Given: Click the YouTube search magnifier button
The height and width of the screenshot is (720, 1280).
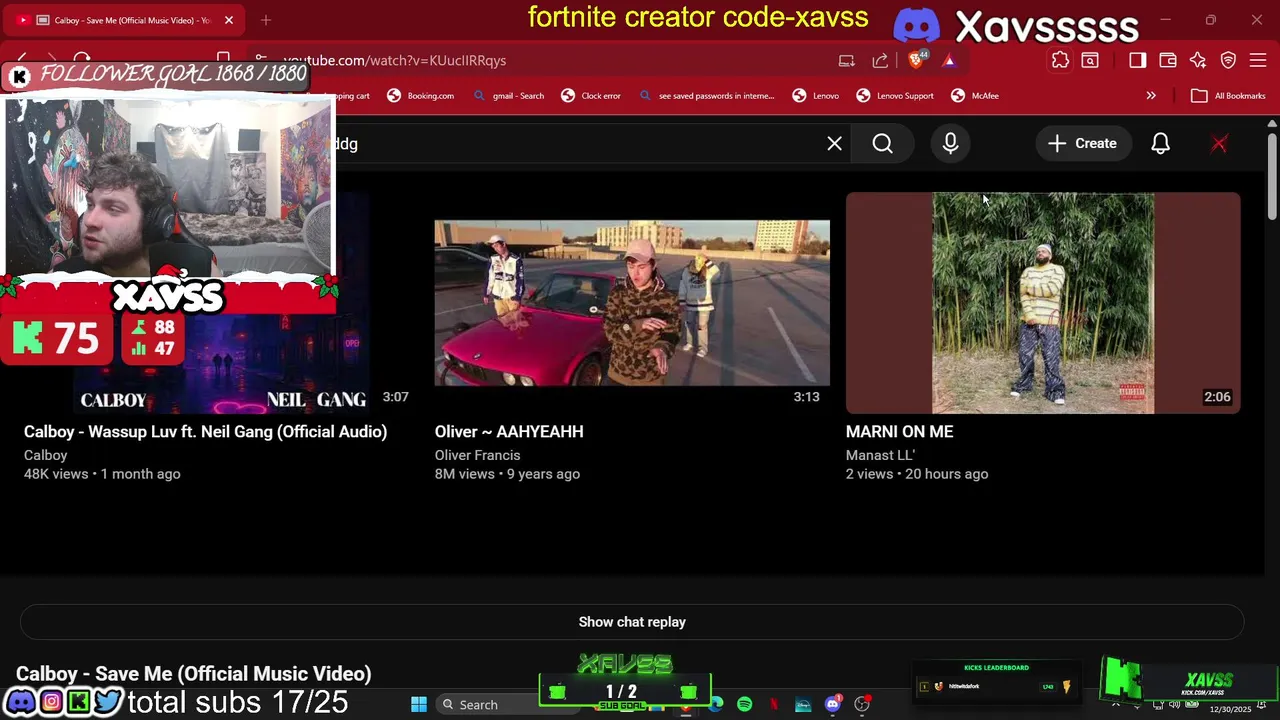Looking at the screenshot, I should click(882, 143).
